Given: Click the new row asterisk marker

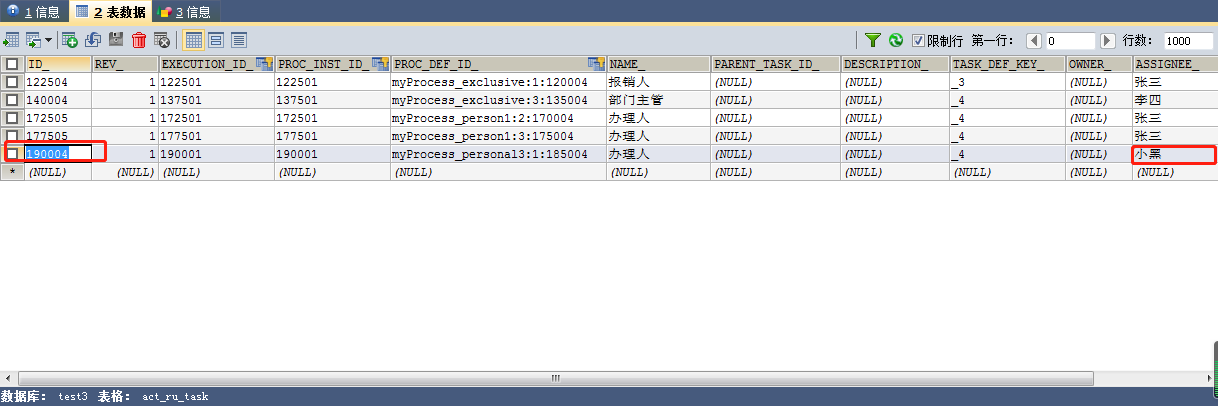Looking at the screenshot, I should 12,172.
